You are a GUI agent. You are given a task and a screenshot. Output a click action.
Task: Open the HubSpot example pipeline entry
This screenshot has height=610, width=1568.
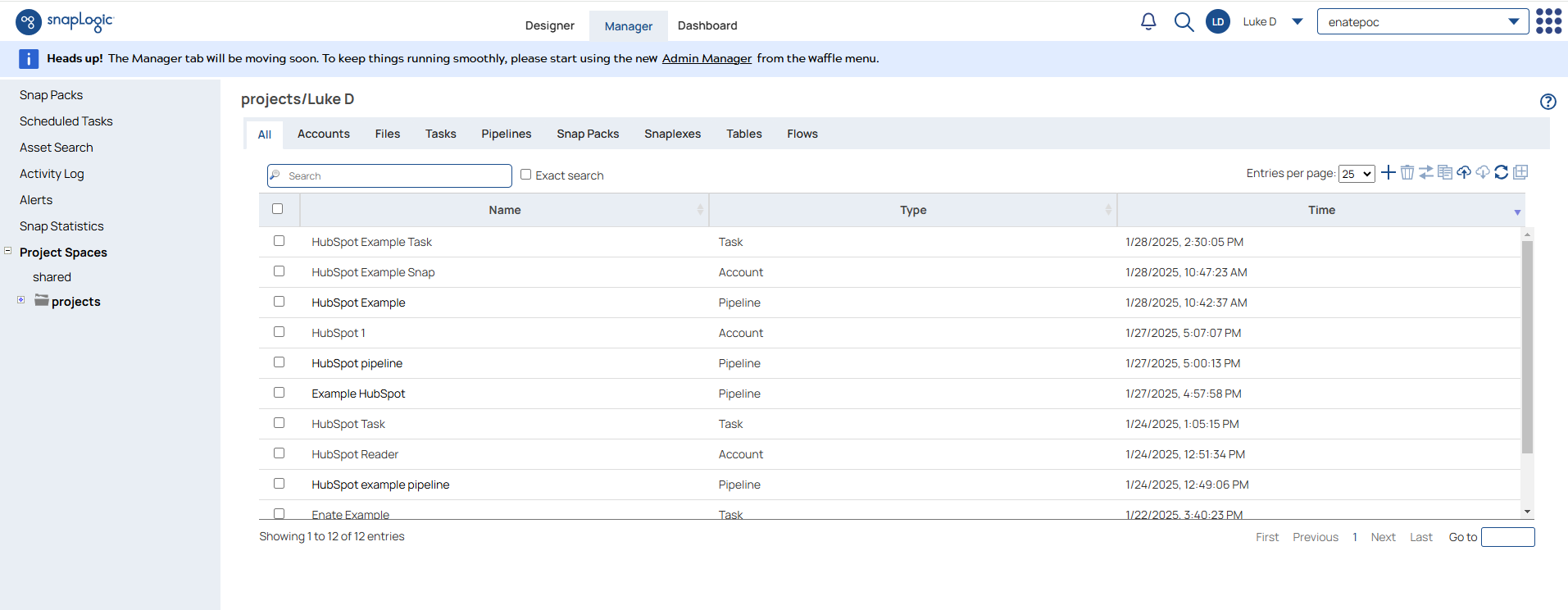pyautogui.click(x=380, y=485)
